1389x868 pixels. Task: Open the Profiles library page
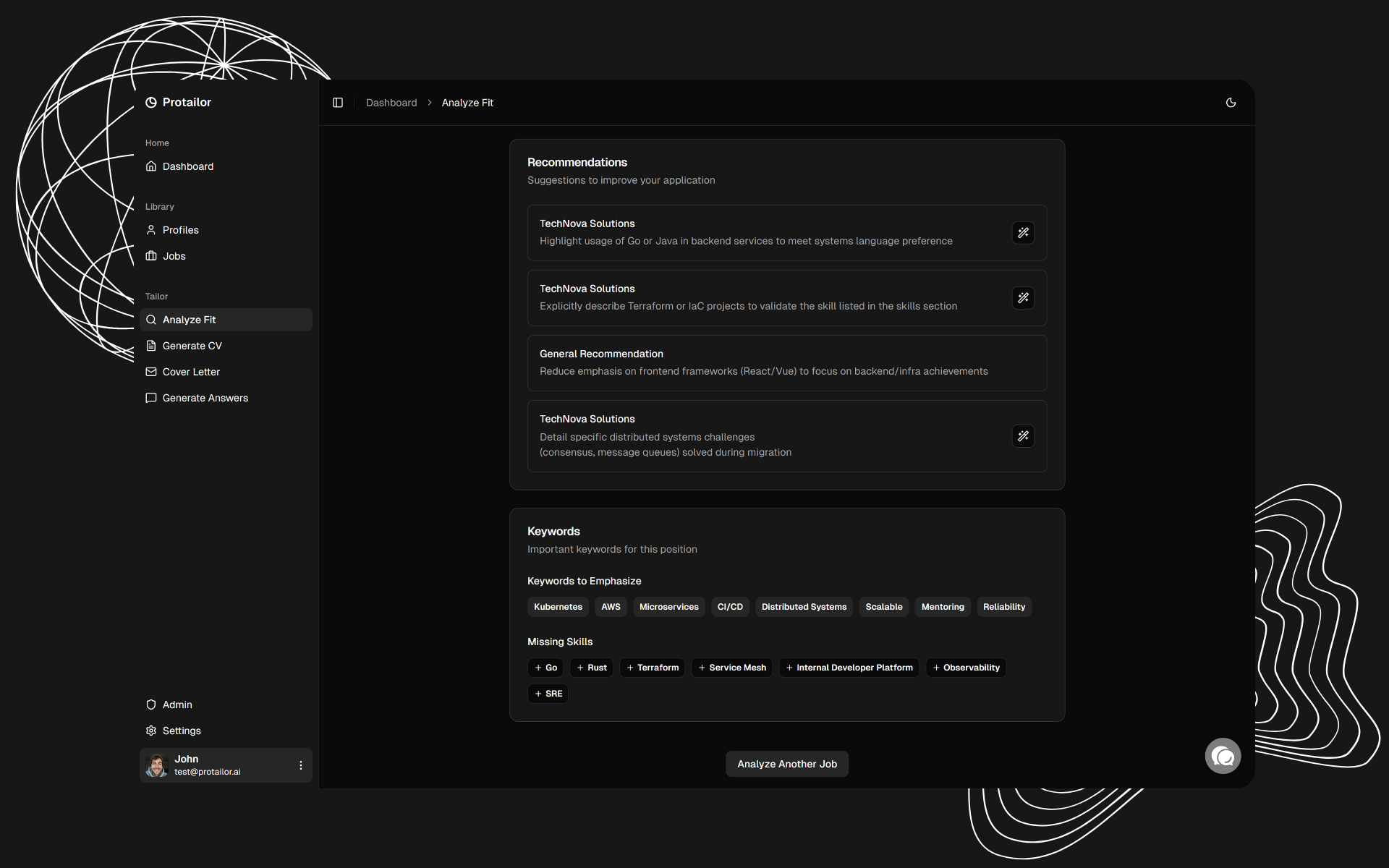point(180,230)
